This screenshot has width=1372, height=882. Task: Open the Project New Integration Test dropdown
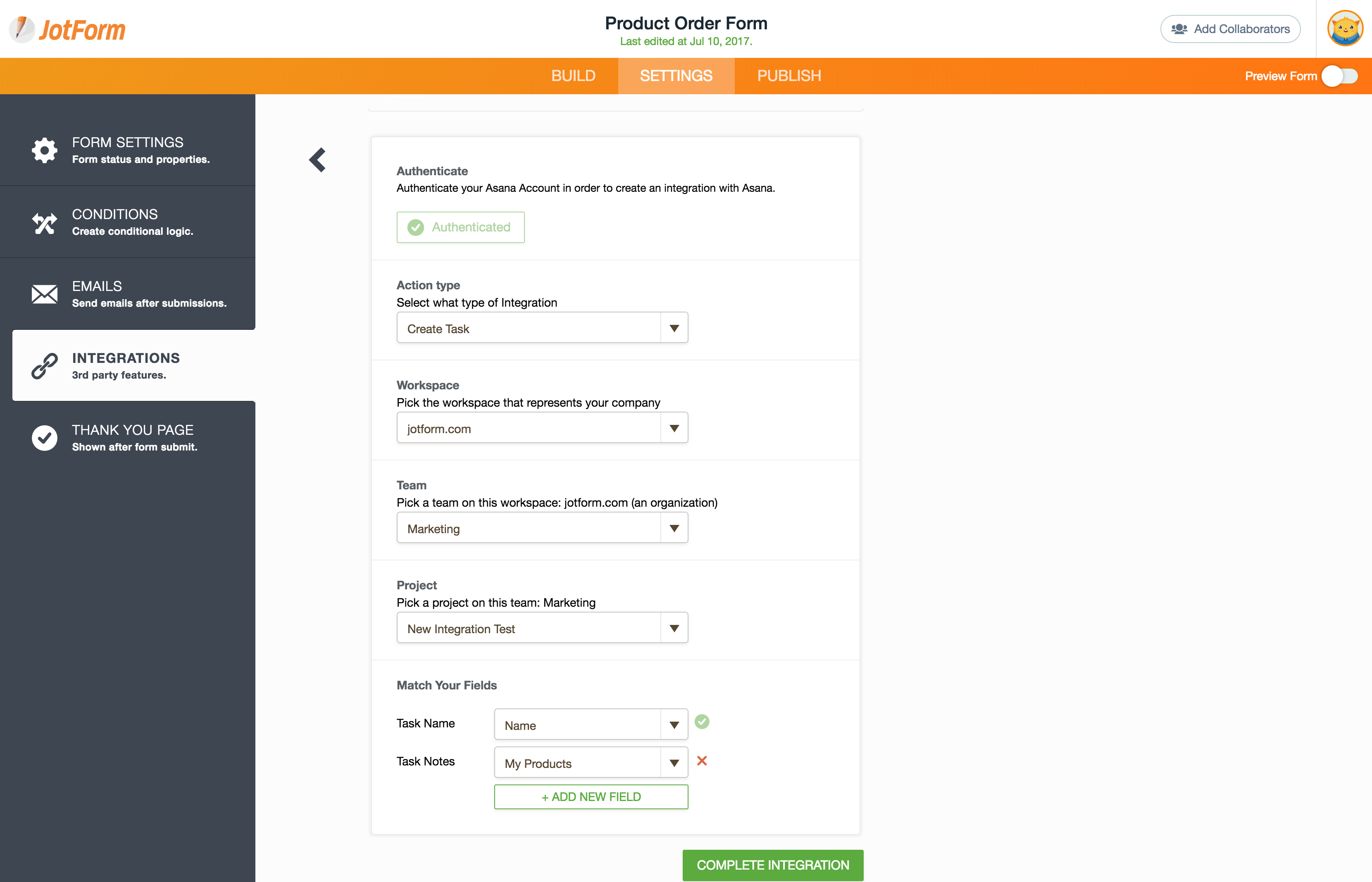[x=542, y=628]
